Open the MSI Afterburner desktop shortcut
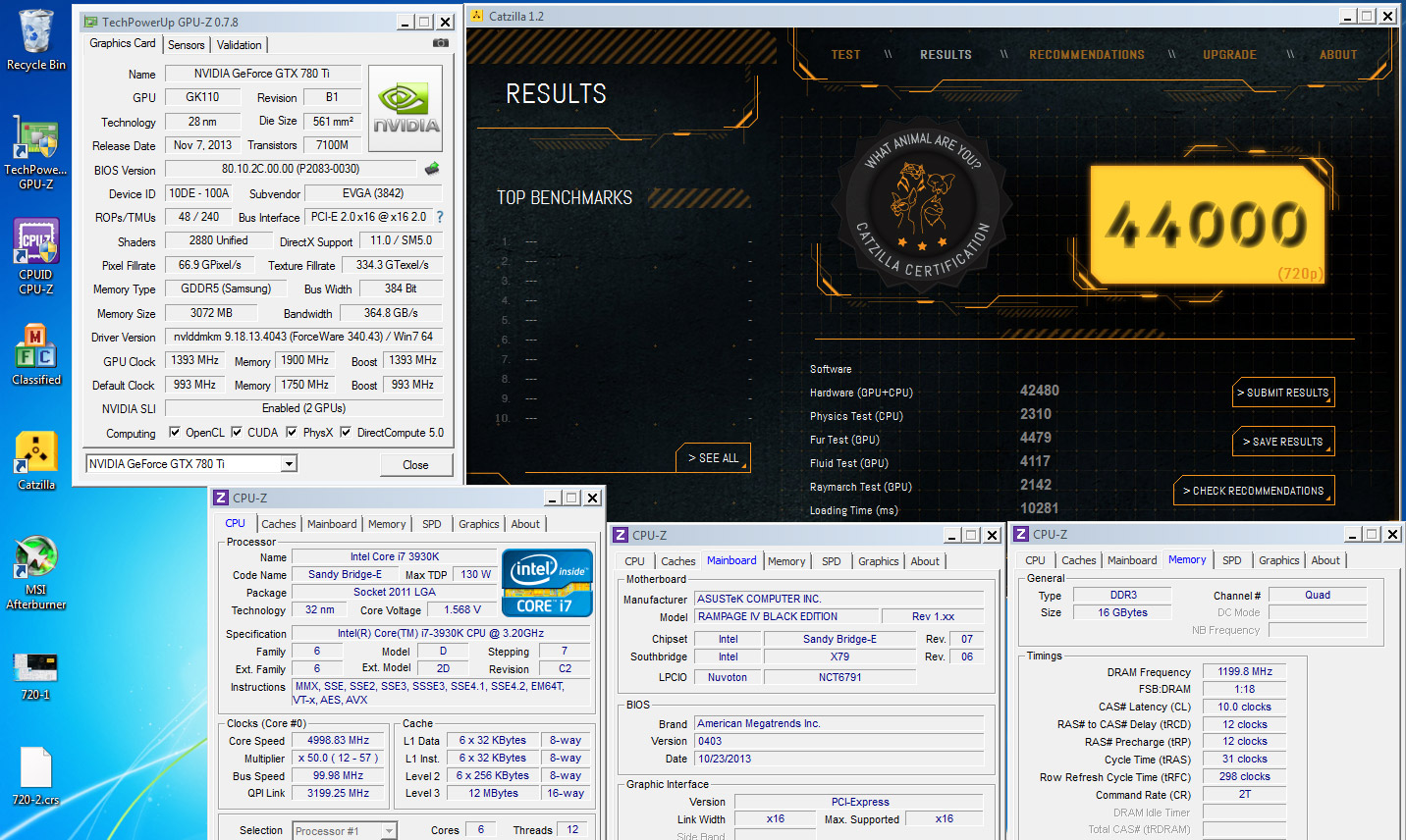The width and height of the screenshot is (1406, 840). (35, 559)
